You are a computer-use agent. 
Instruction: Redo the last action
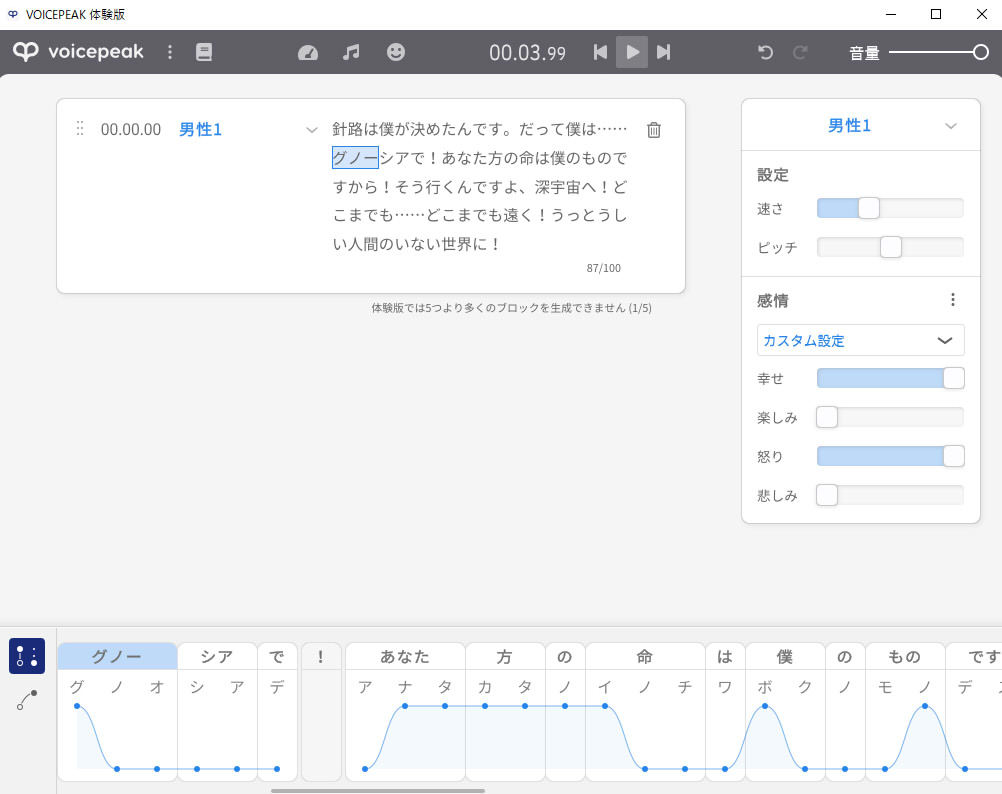tap(800, 52)
